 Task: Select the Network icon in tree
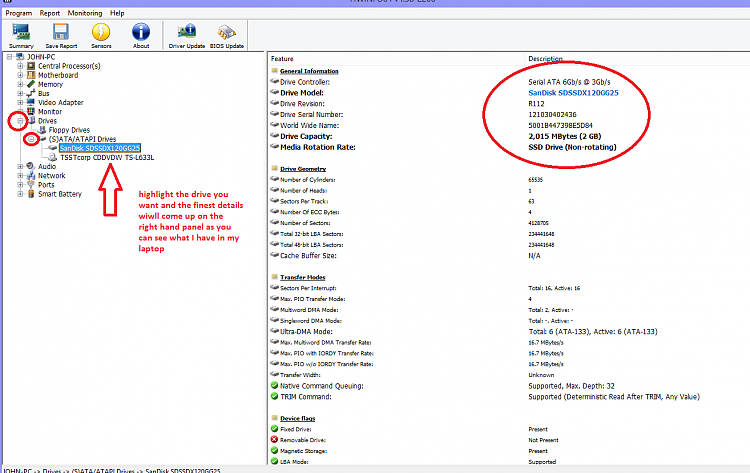[31, 176]
